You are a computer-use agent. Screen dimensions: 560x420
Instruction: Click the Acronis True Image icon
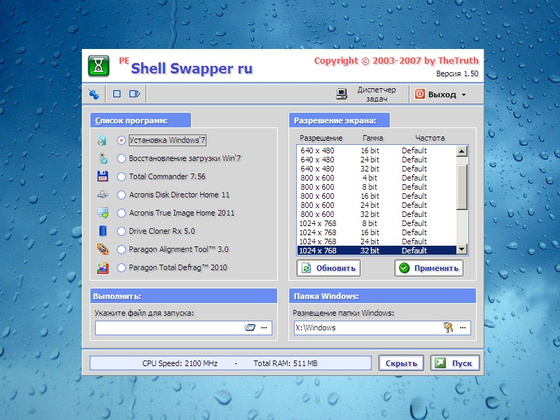103,213
